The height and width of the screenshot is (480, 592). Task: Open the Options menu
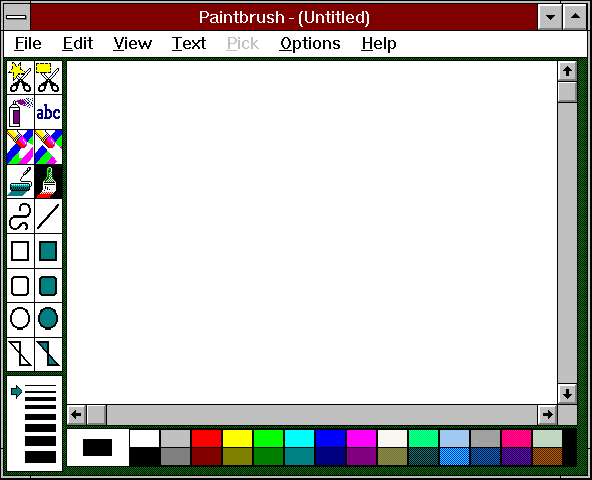[x=310, y=43]
